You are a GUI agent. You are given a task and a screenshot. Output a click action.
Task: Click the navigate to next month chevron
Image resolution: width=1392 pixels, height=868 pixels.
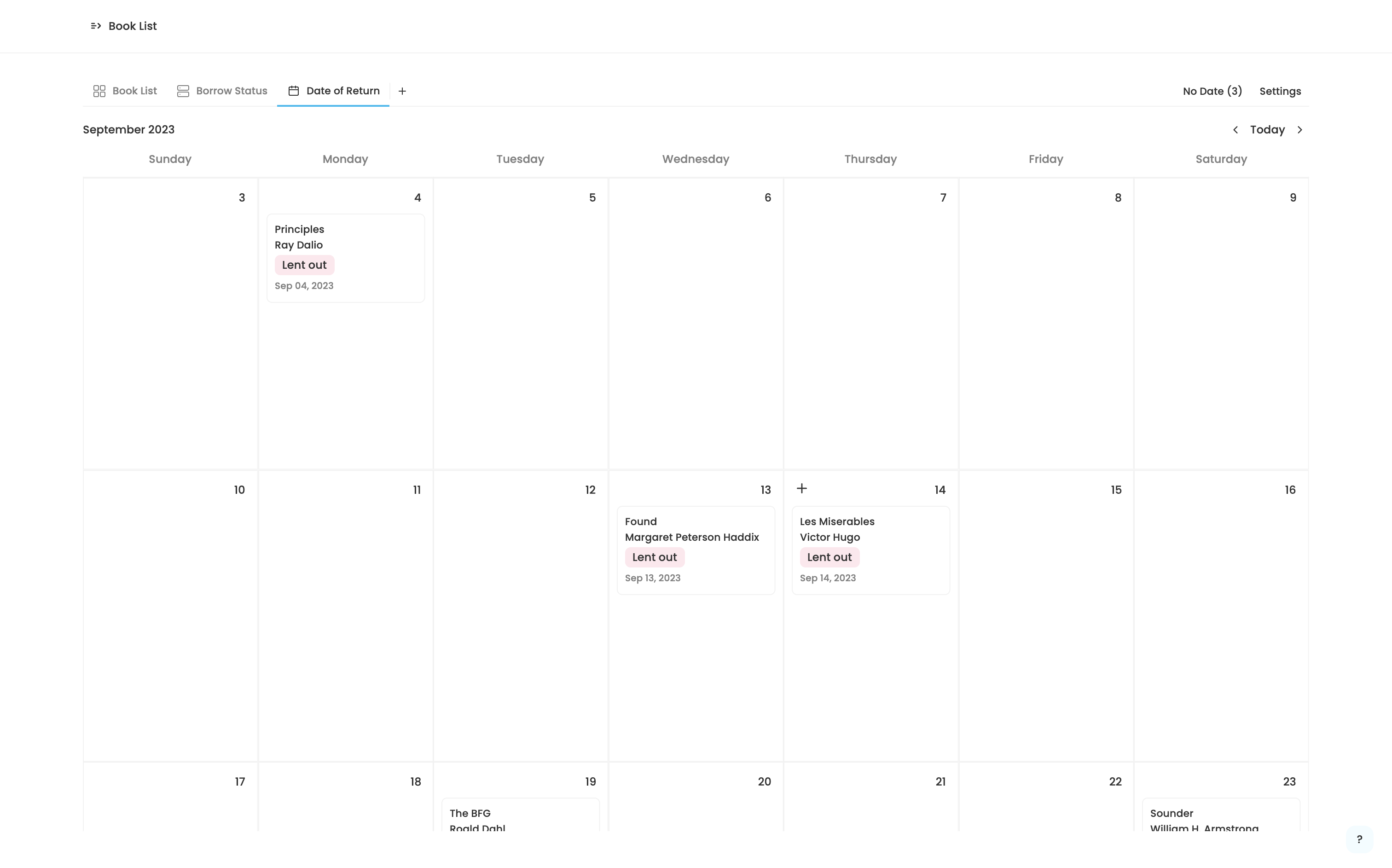[1300, 129]
